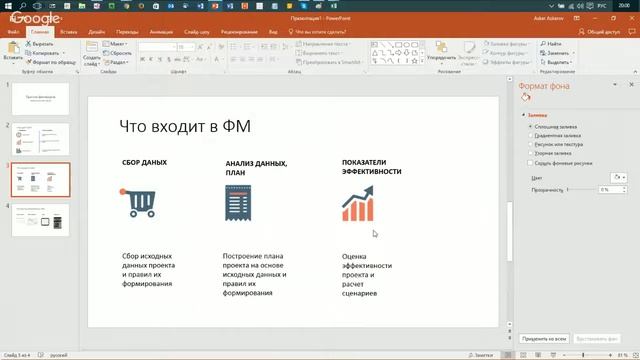The height and width of the screenshot is (360, 640).
Task: Select the rectangle shape in the shapes gallery
Action: (x=398, y=44)
